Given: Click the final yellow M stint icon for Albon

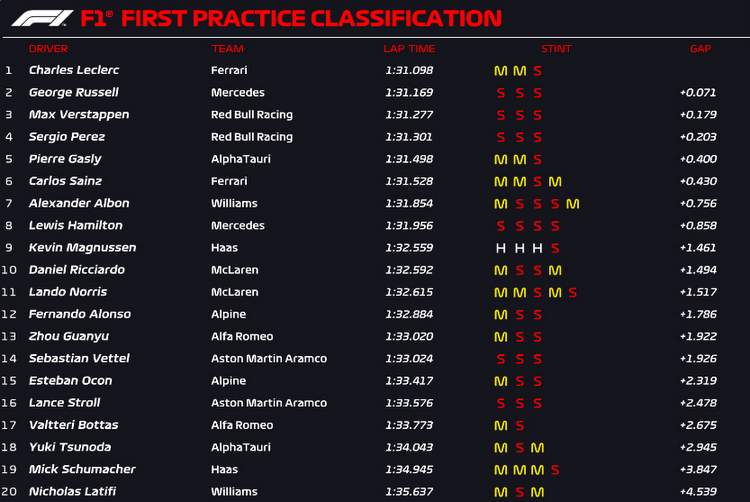Looking at the screenshot, I should (573, 204).
